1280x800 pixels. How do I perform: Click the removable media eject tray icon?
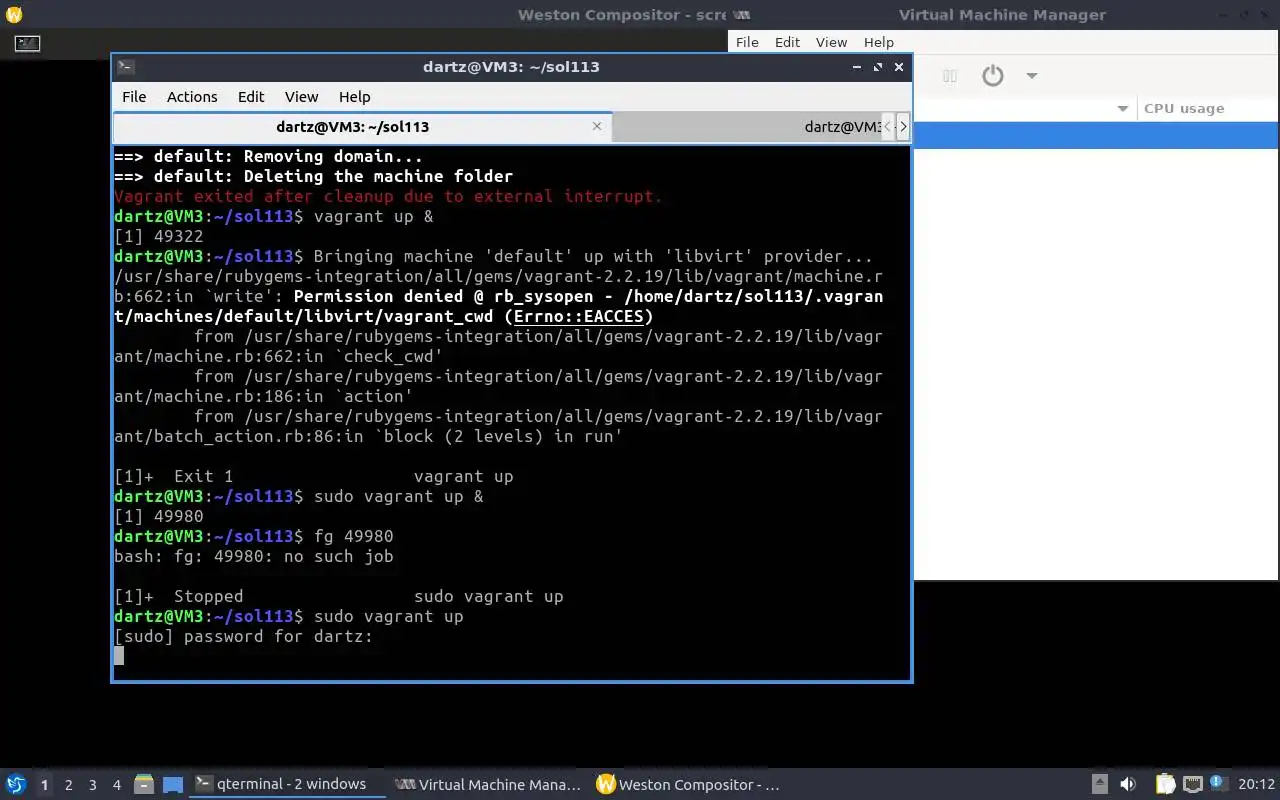pos(1099,784)
